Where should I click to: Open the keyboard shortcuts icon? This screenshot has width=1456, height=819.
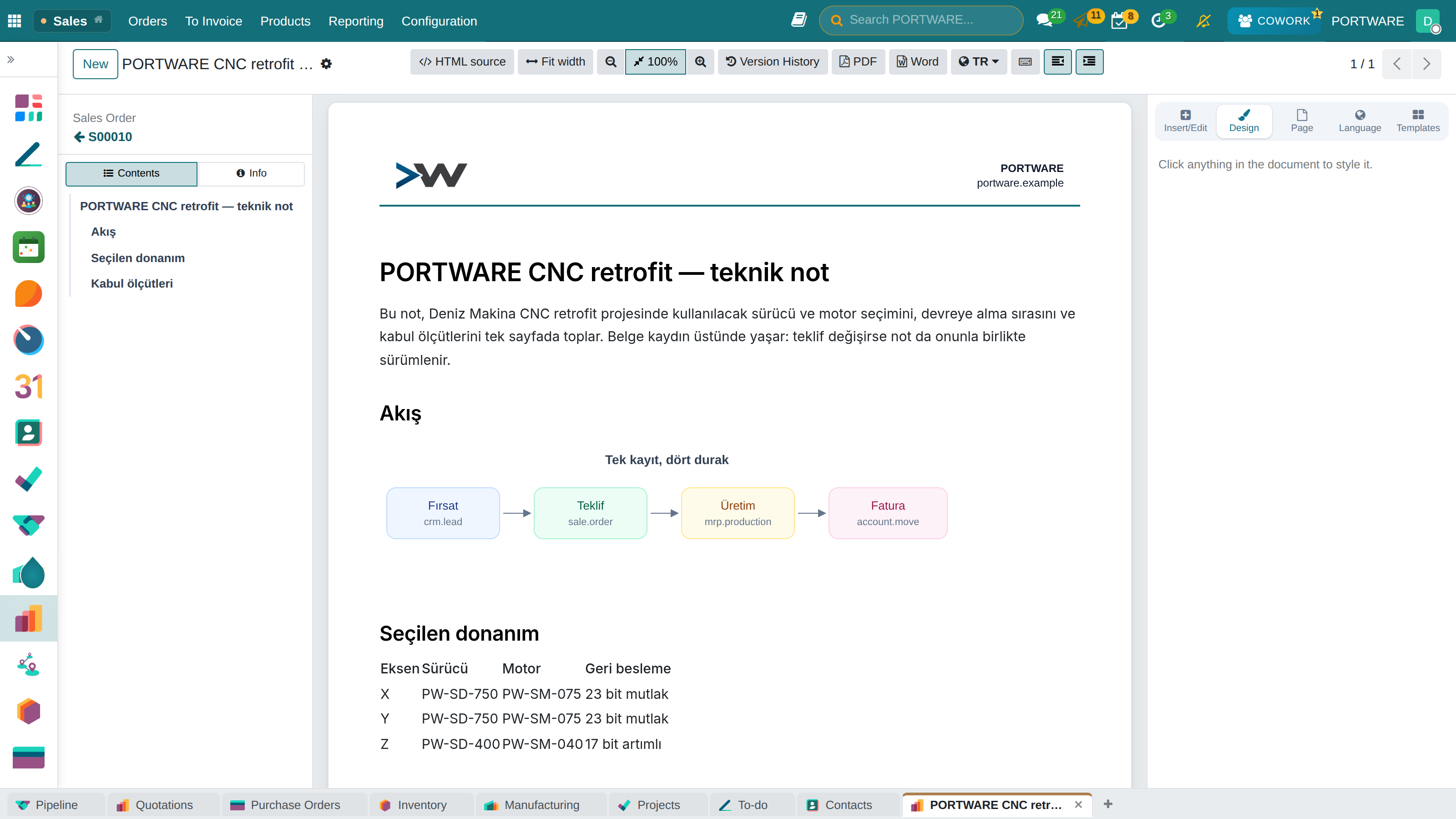1025,61
